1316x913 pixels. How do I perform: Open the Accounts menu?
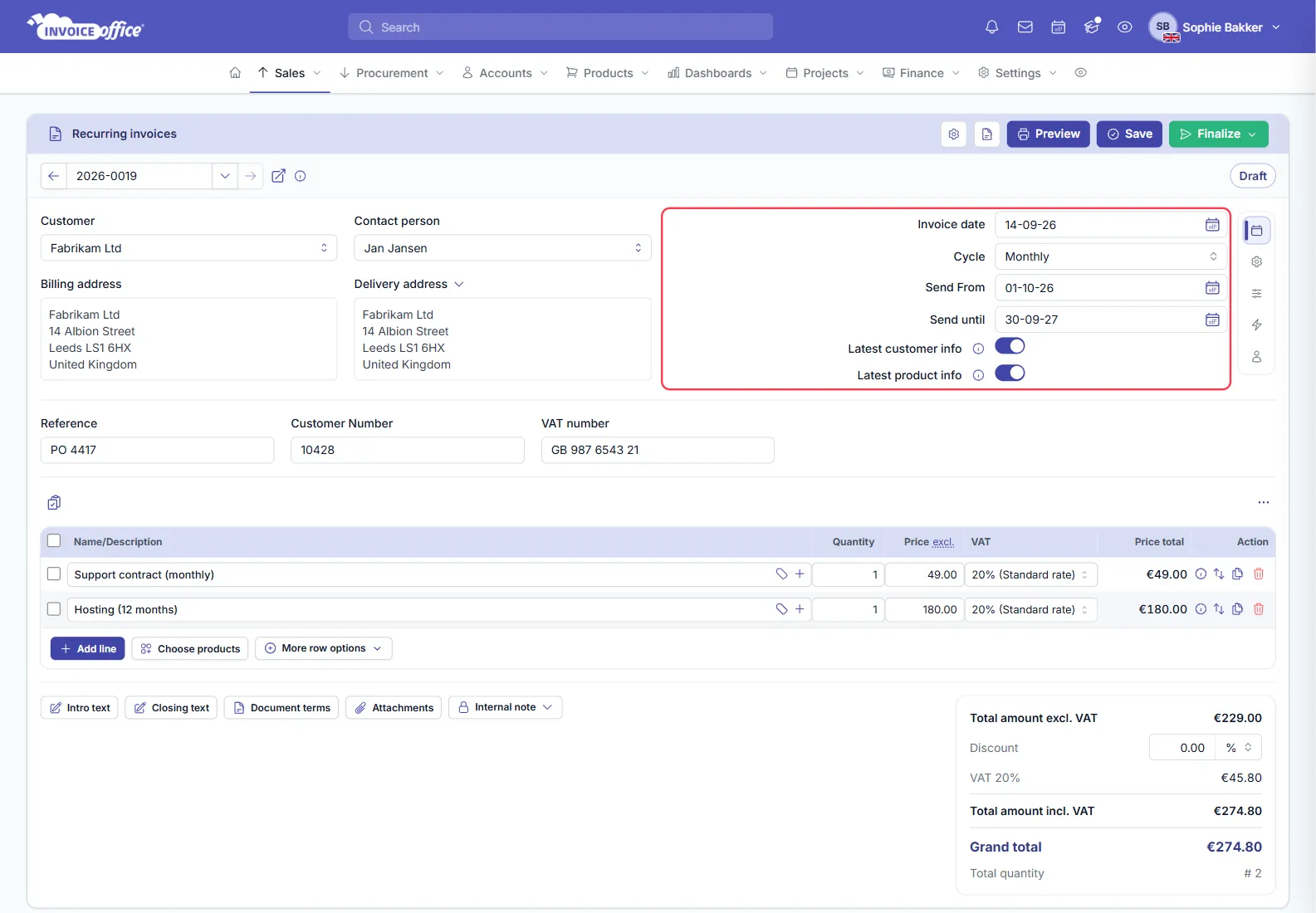505,73
